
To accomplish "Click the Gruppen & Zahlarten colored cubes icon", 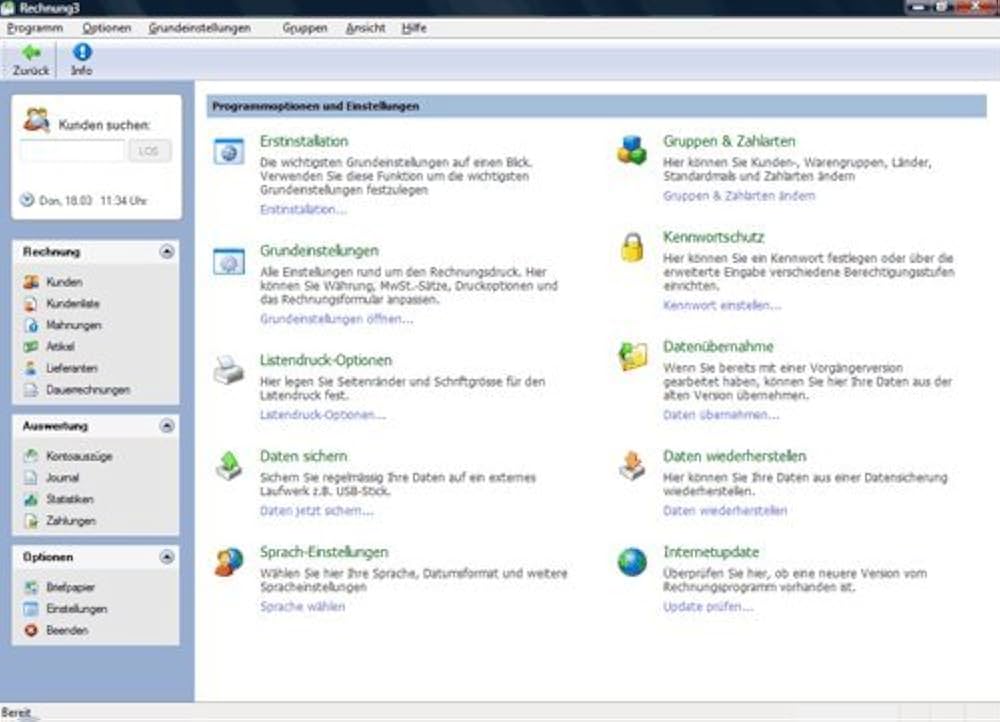I will click(x=632, y=151).
